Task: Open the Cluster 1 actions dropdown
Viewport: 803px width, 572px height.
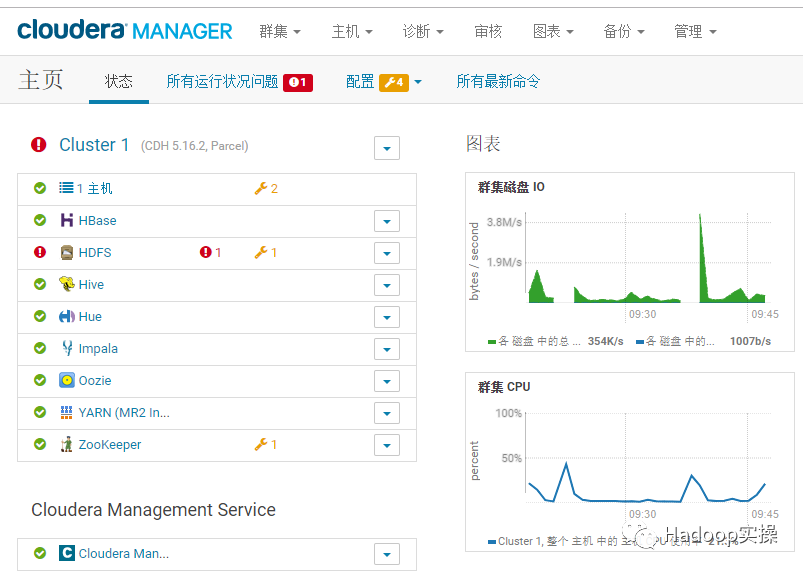Action: coord(387,148)
